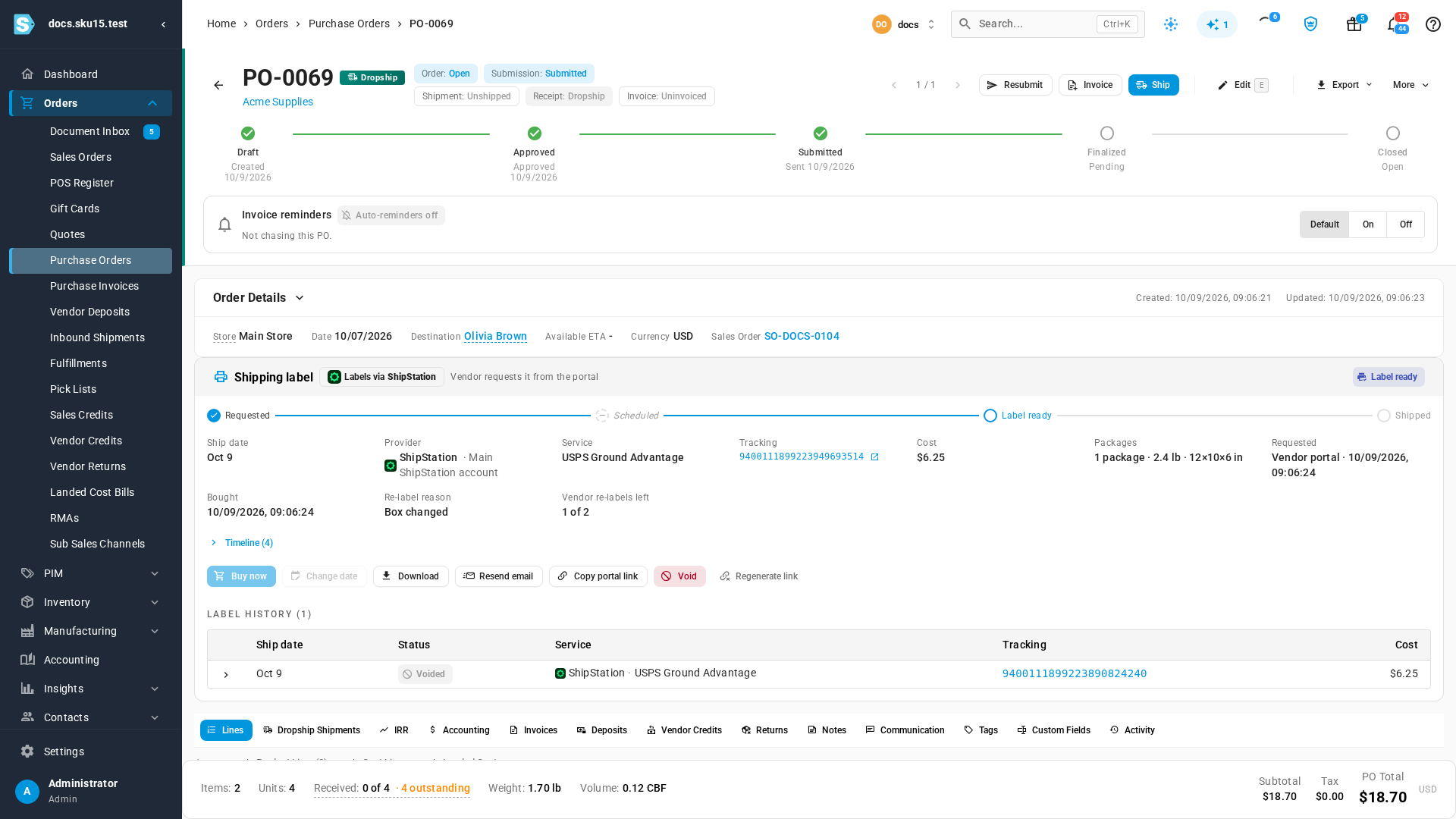Click the back arrow beside PO-0069

coord(218,86)
